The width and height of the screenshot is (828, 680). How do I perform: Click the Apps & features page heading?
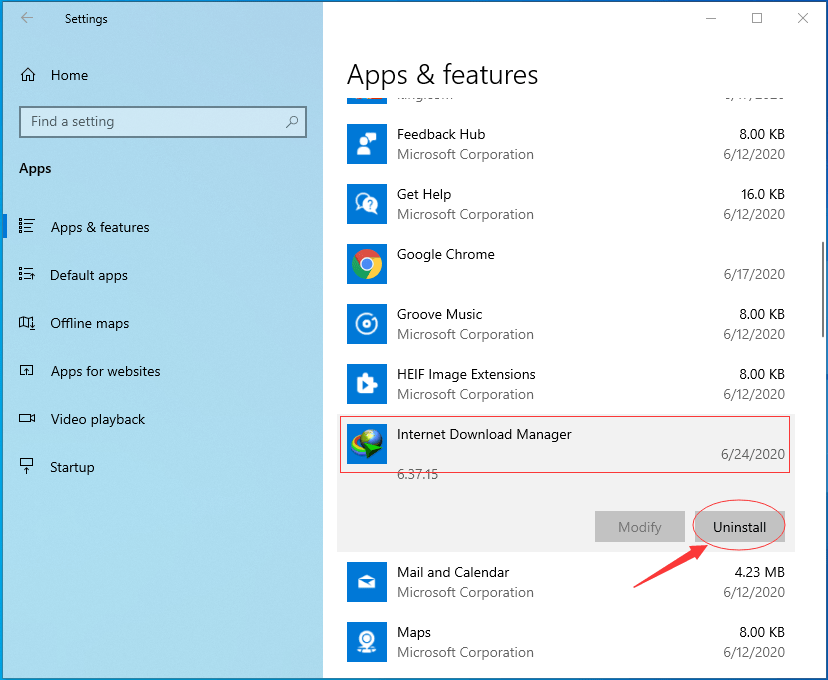point(443,75)
